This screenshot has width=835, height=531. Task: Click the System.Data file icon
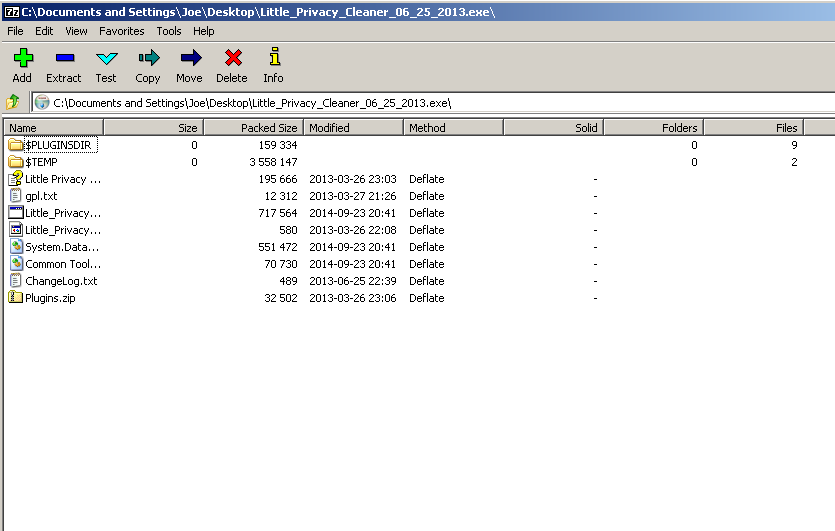click(x=17, y=247)
